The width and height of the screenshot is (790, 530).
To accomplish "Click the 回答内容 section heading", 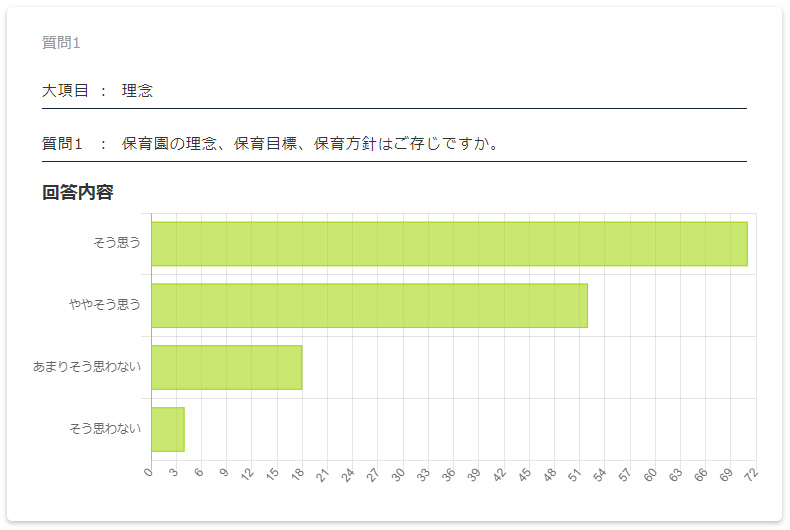I will click(77, 192).
